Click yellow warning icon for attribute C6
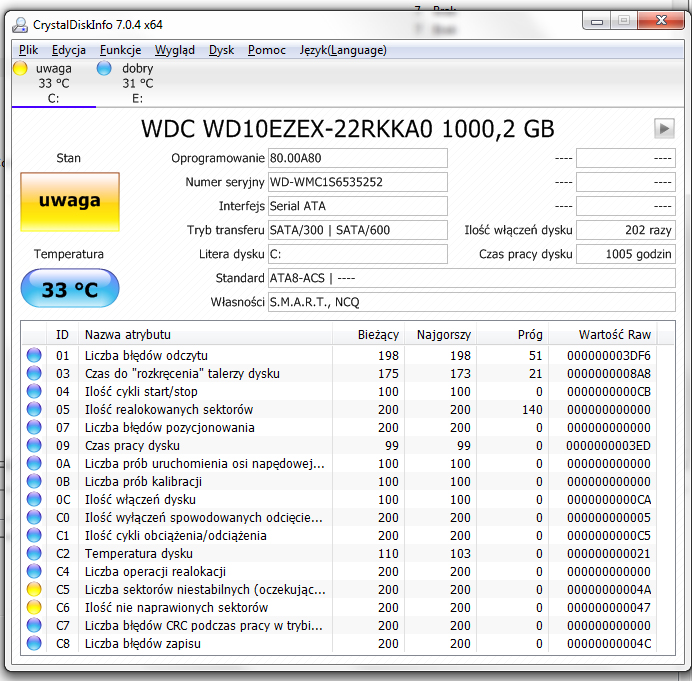Viewport: 692px width, 681px height. (x=34, y=608)
